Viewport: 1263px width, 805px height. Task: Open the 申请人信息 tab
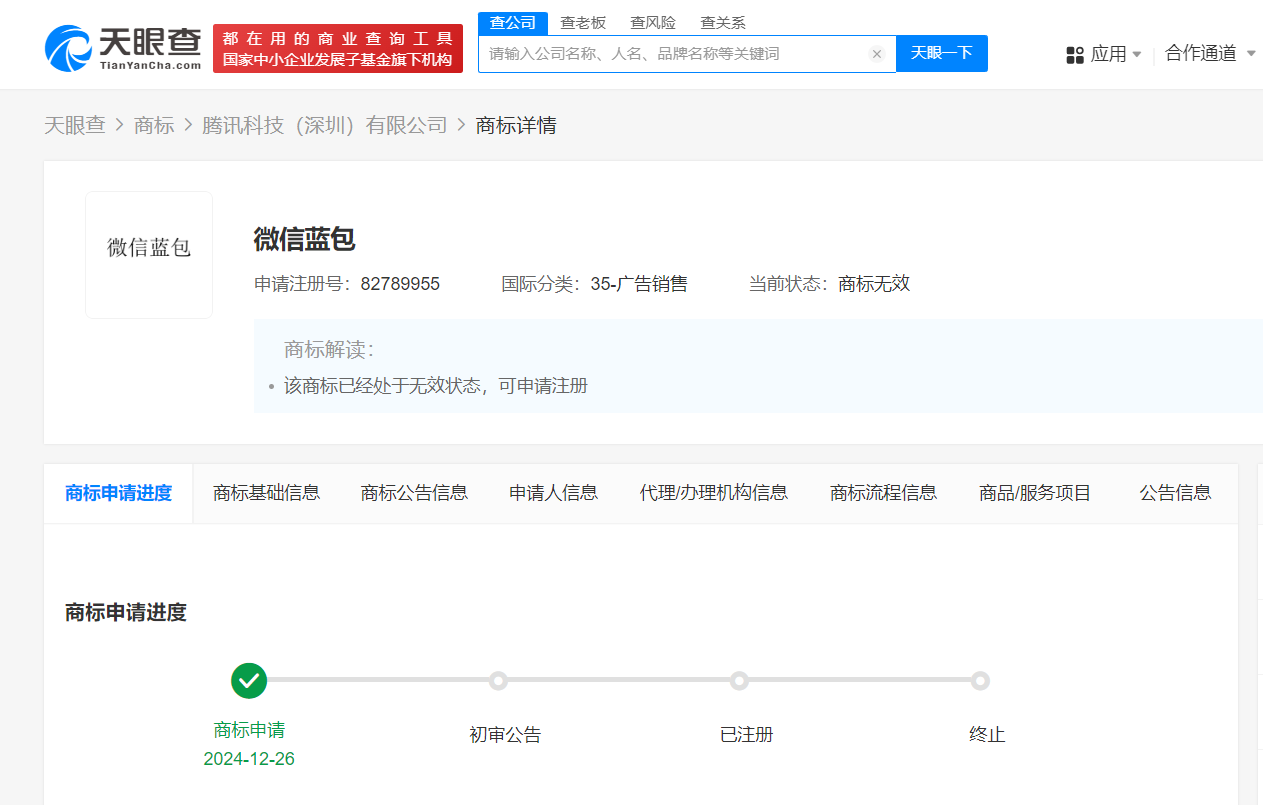tap(553, 492)
